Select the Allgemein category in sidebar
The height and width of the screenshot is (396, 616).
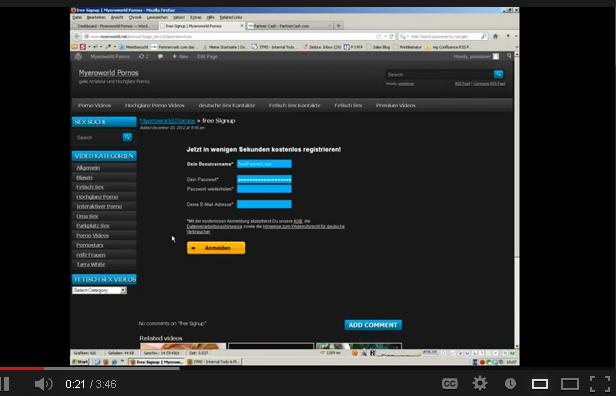[88, 168]
